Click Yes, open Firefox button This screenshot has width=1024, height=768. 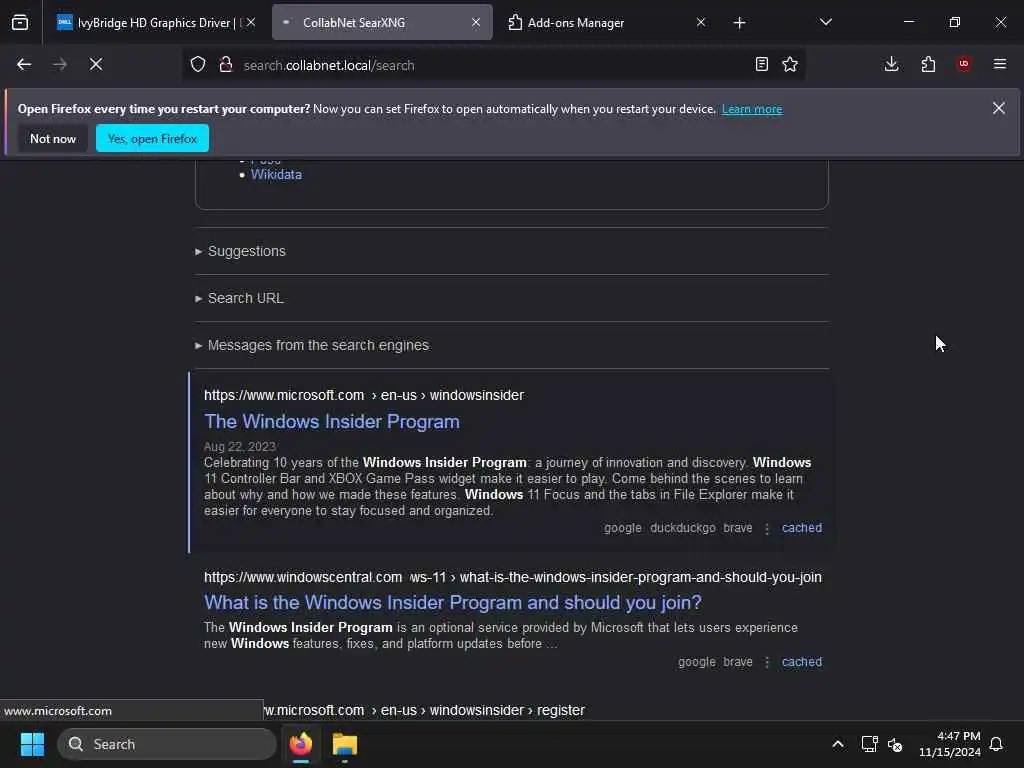click(x=152, y=138)
